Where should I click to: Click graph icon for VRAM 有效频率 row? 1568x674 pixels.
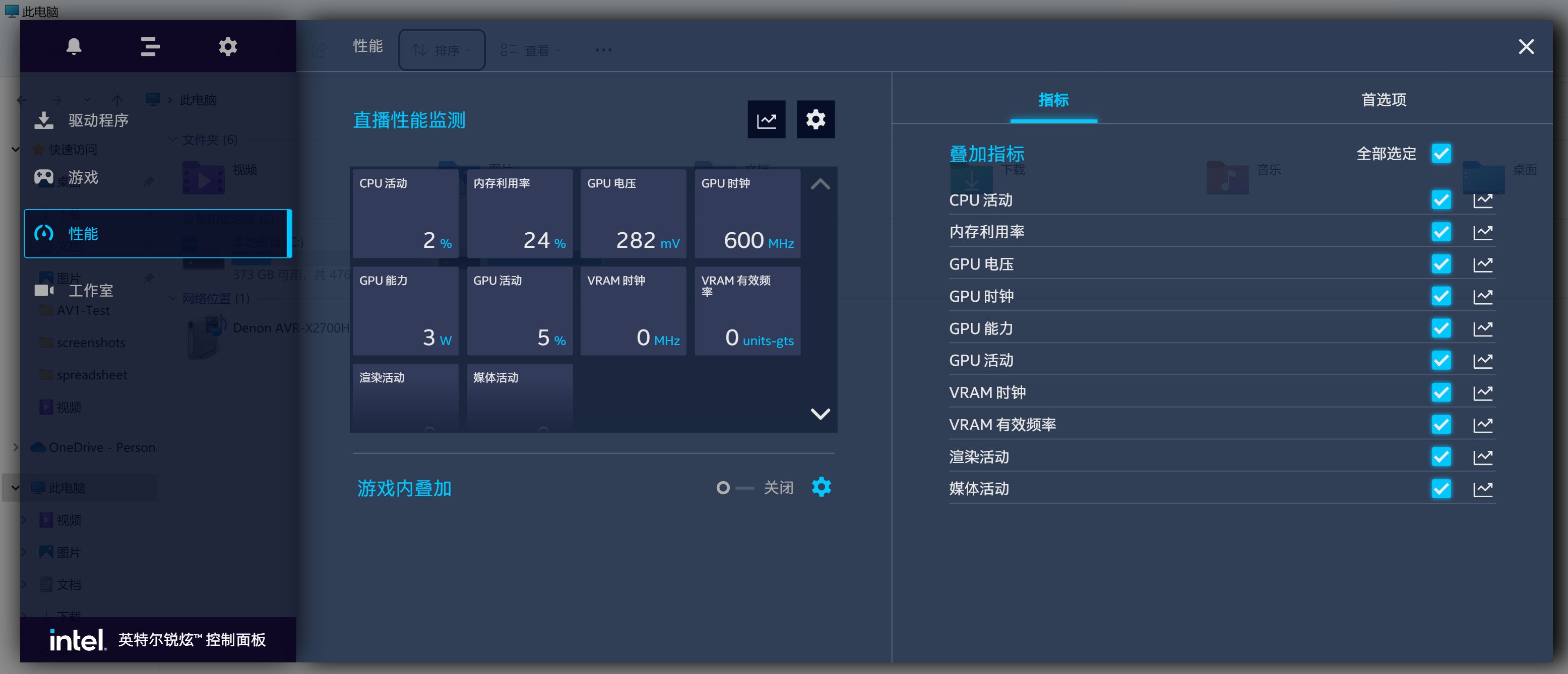[x=1483, y=425]
